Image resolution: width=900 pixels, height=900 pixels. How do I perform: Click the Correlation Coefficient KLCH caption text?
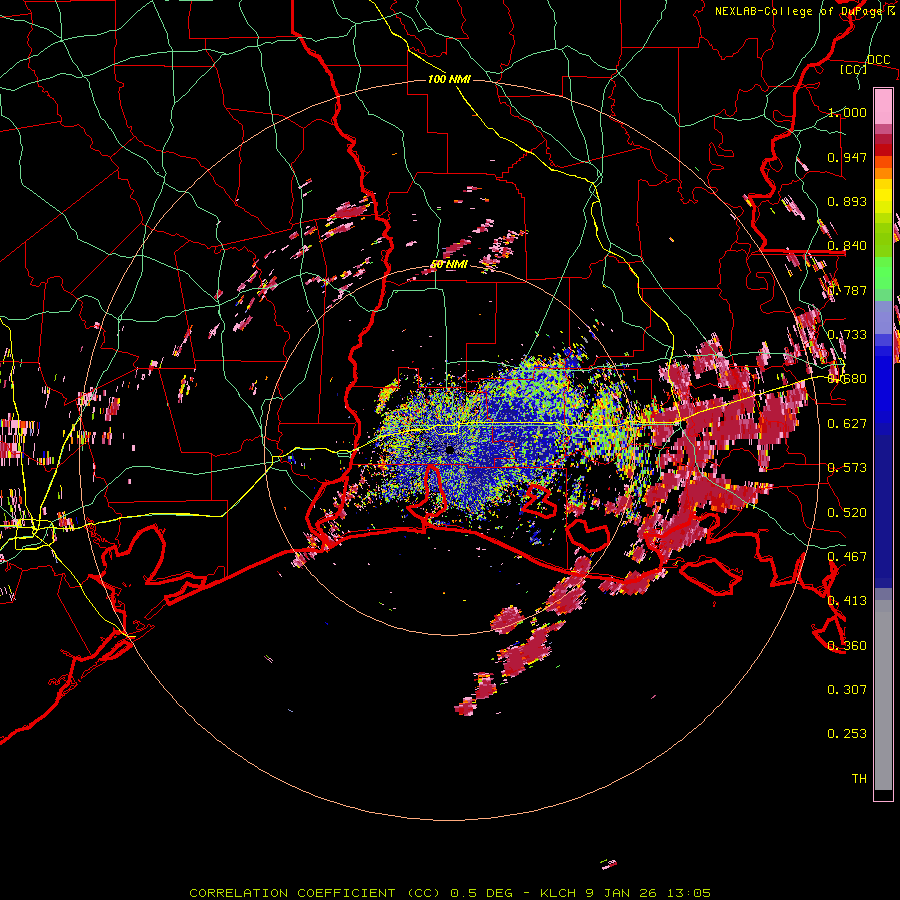pyautogui.click(x=450, y=893)
